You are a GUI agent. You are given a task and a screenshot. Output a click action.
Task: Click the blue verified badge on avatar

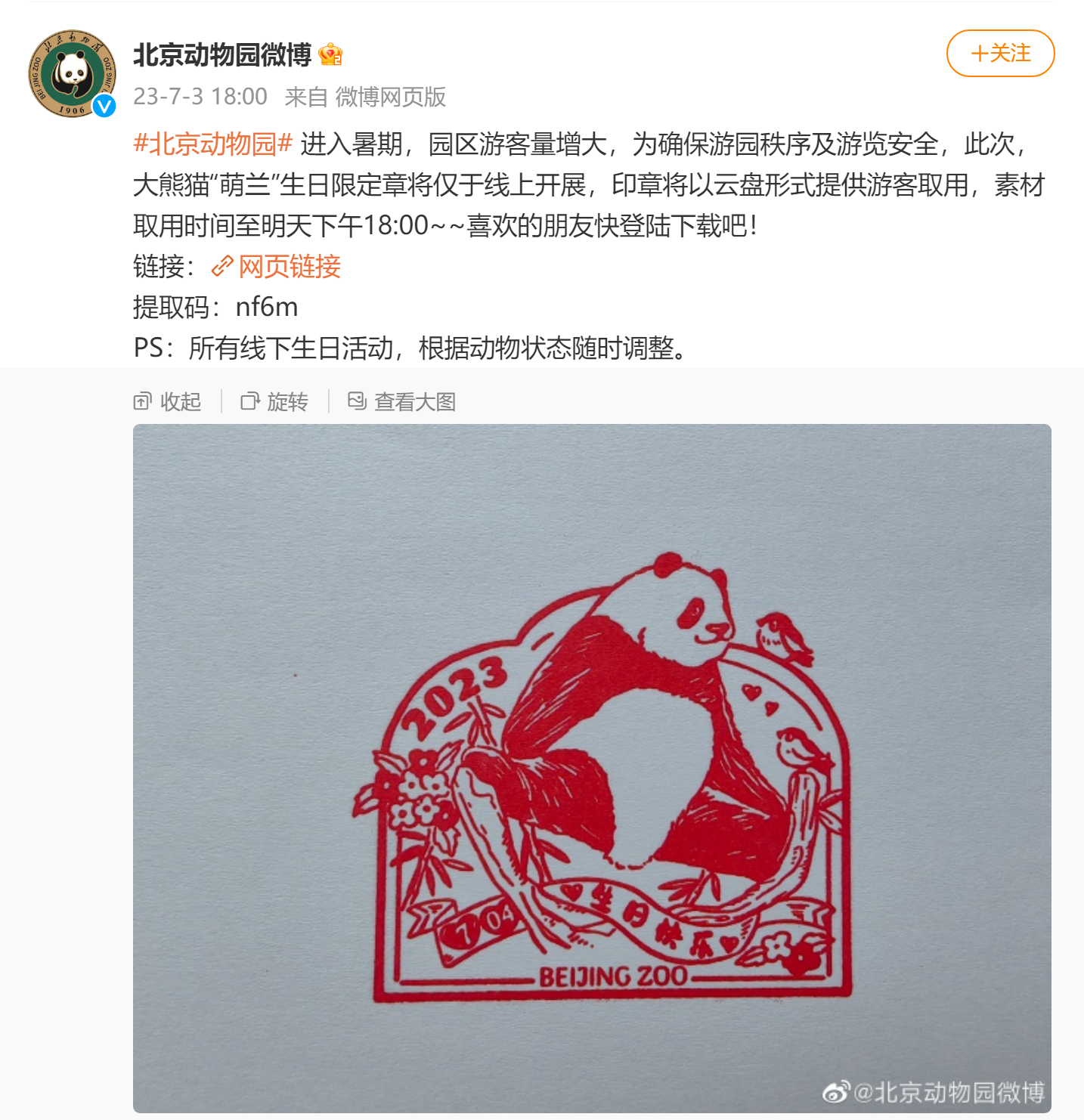point(104,107)
